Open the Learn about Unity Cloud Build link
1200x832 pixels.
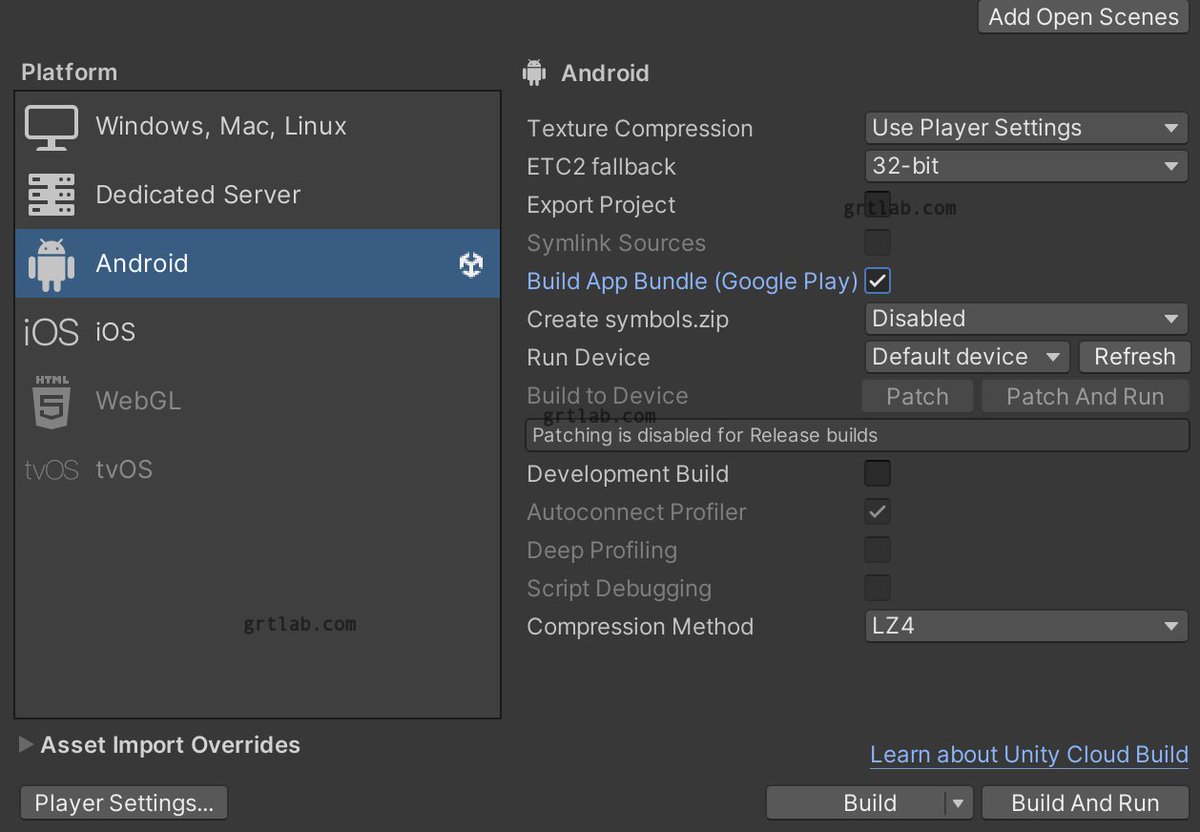[x=1029, y=755]
